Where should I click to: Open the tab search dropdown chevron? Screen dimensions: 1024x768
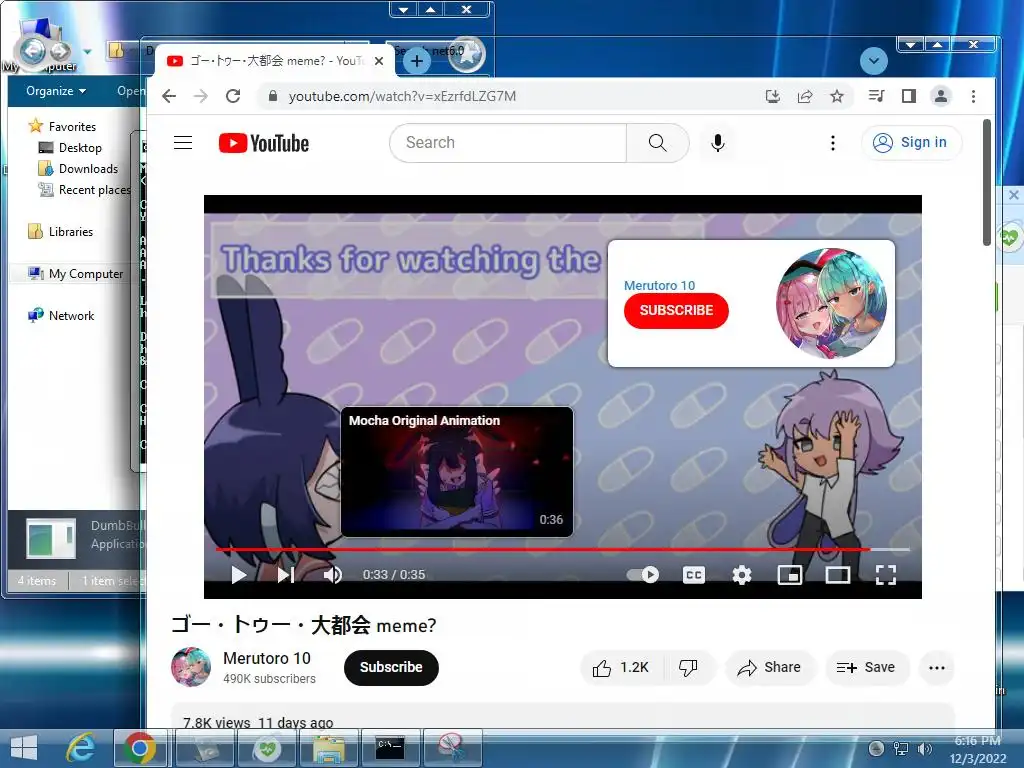click(874, 61)
